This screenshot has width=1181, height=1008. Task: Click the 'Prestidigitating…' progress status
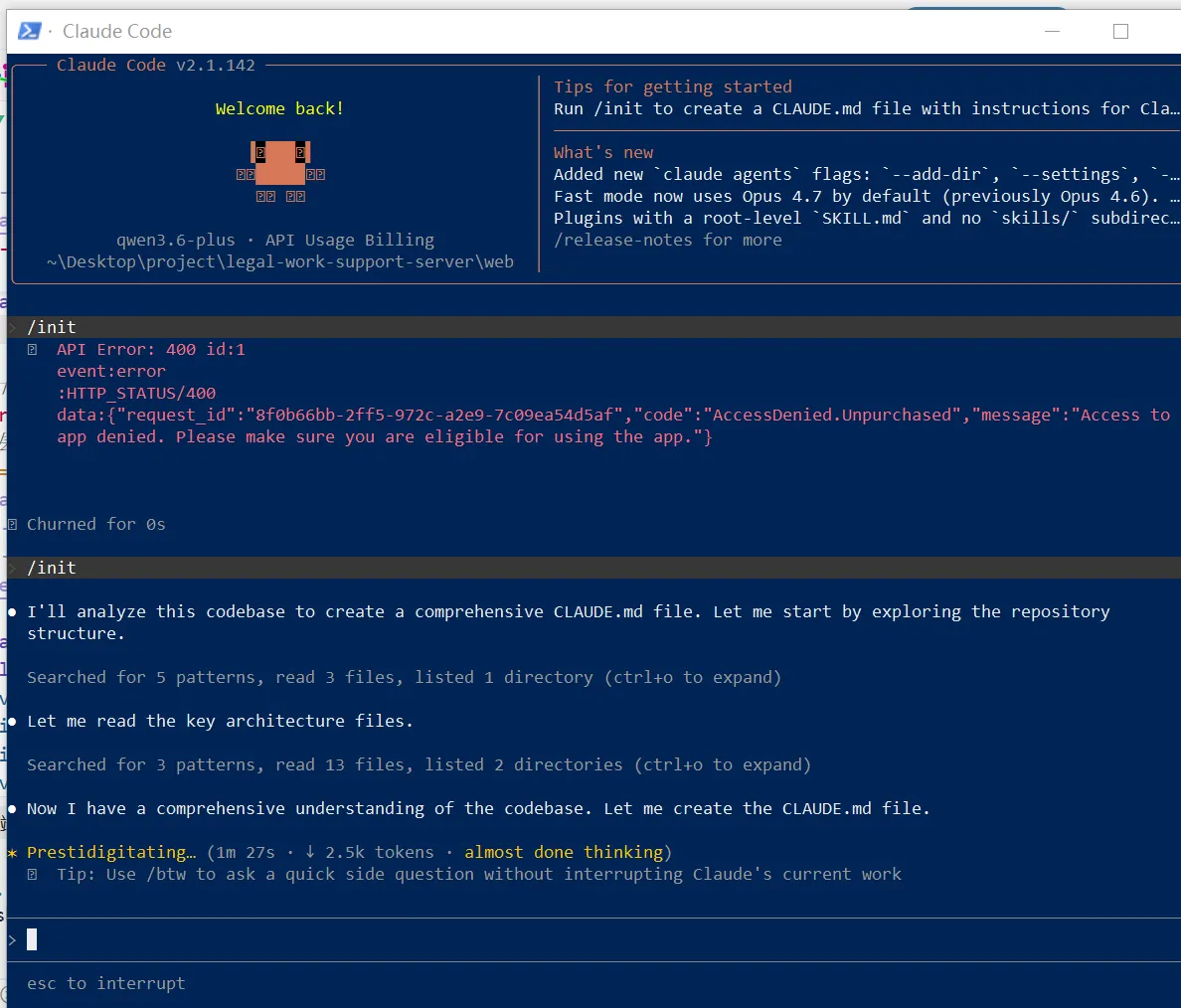111,851
